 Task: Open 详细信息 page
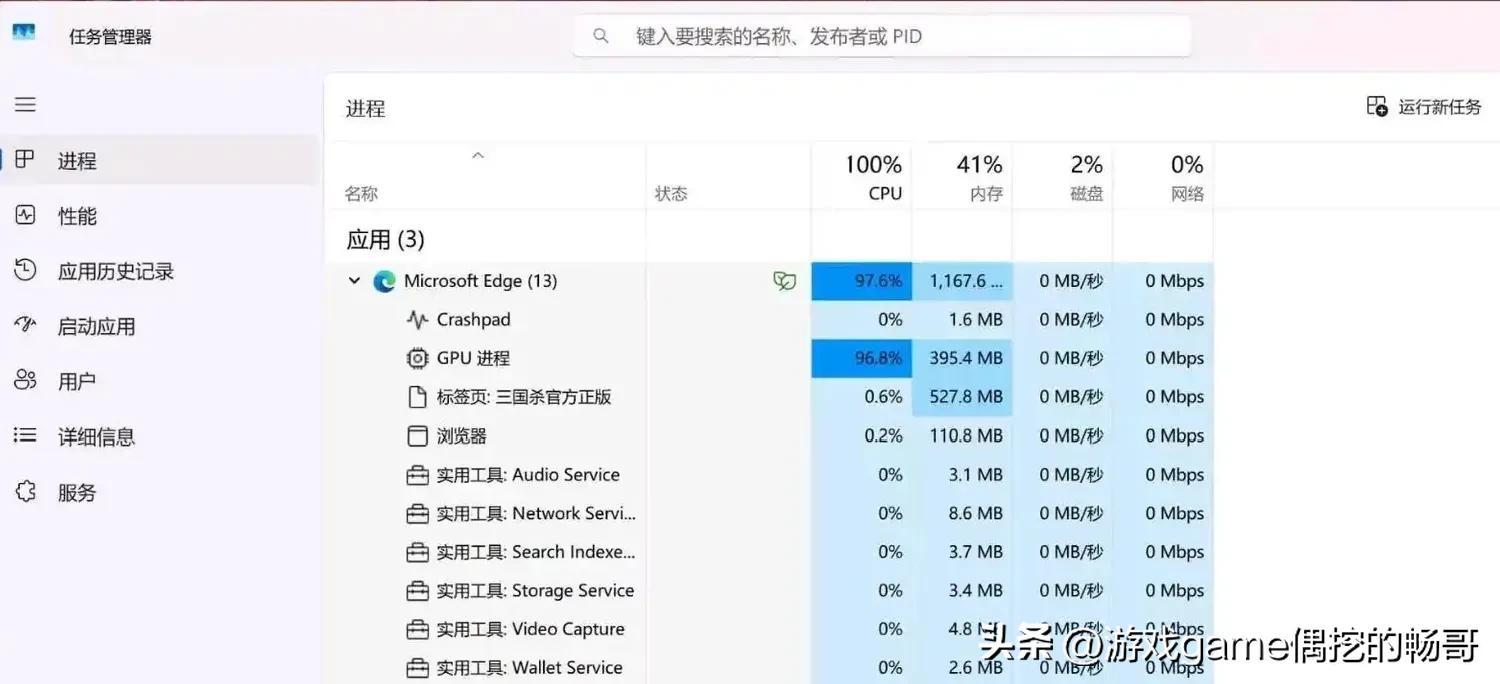pyautogui.click(x=160, y=436)
